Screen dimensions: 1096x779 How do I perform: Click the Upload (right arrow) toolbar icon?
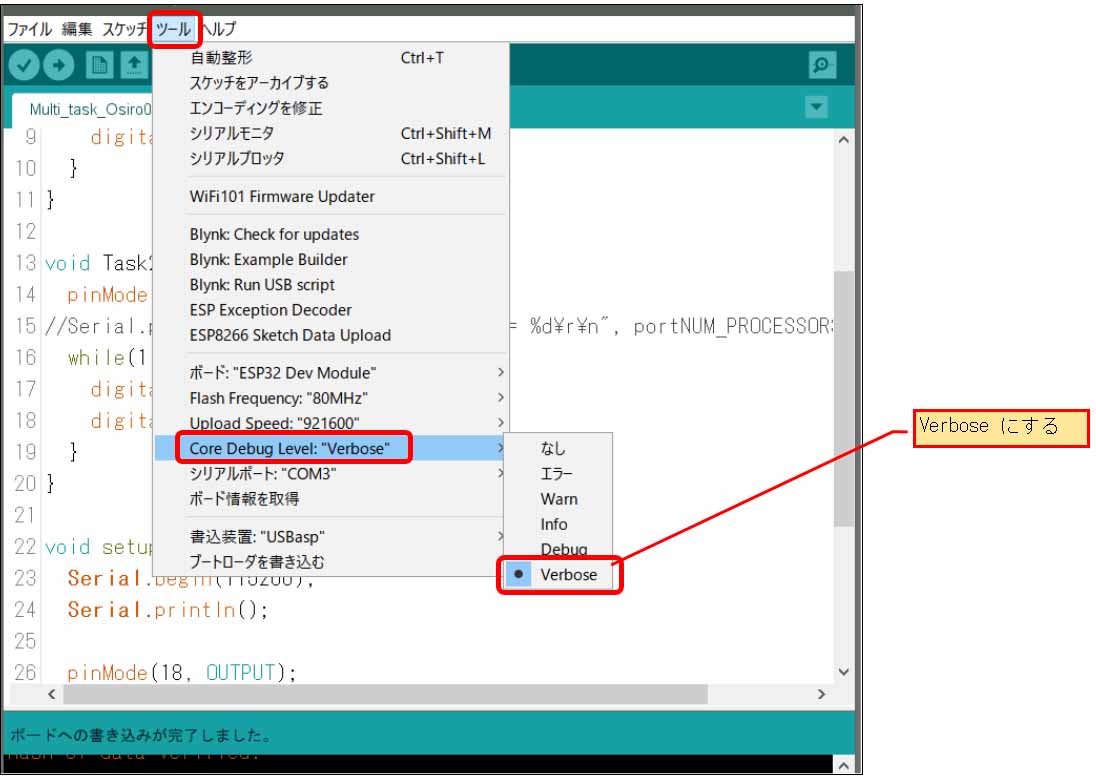tap(59, 65)
